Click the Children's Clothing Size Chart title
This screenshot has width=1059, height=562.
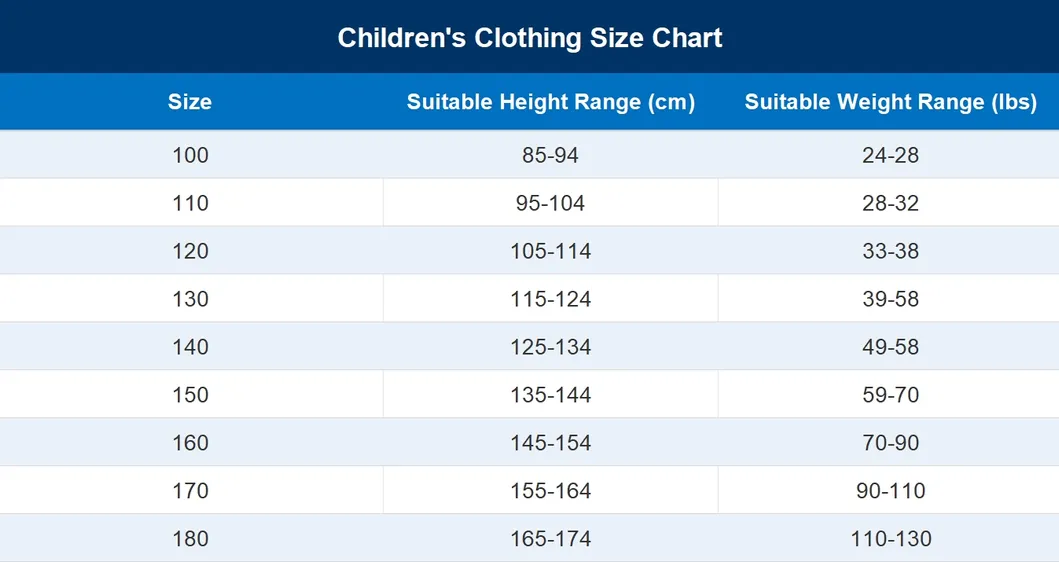click(x=530, y=38)
